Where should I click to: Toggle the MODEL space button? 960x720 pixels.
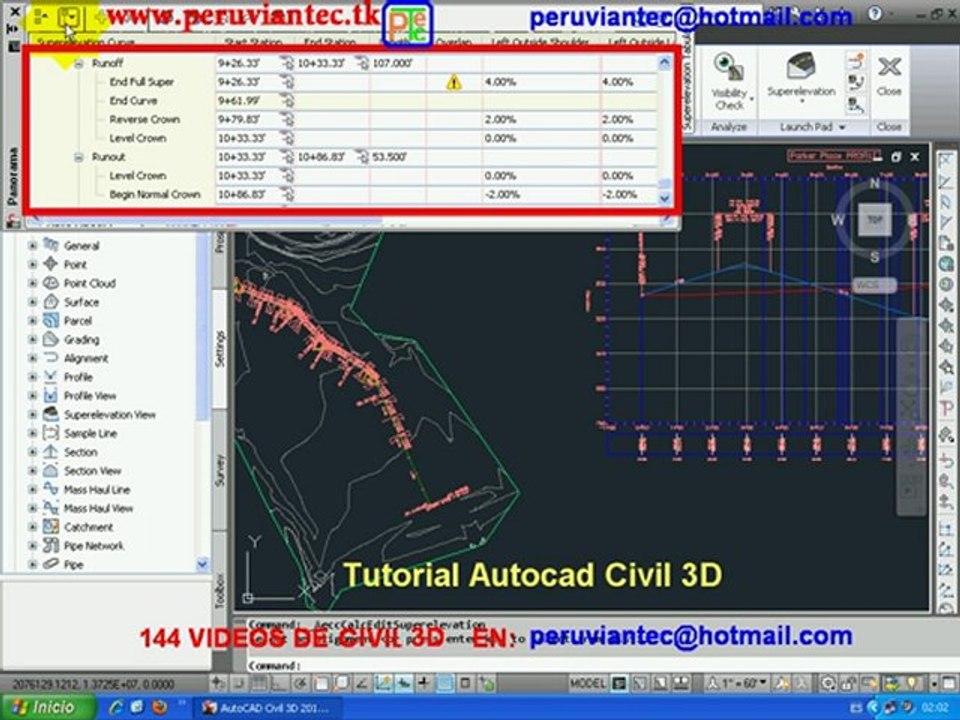click(x=588, y=683)
